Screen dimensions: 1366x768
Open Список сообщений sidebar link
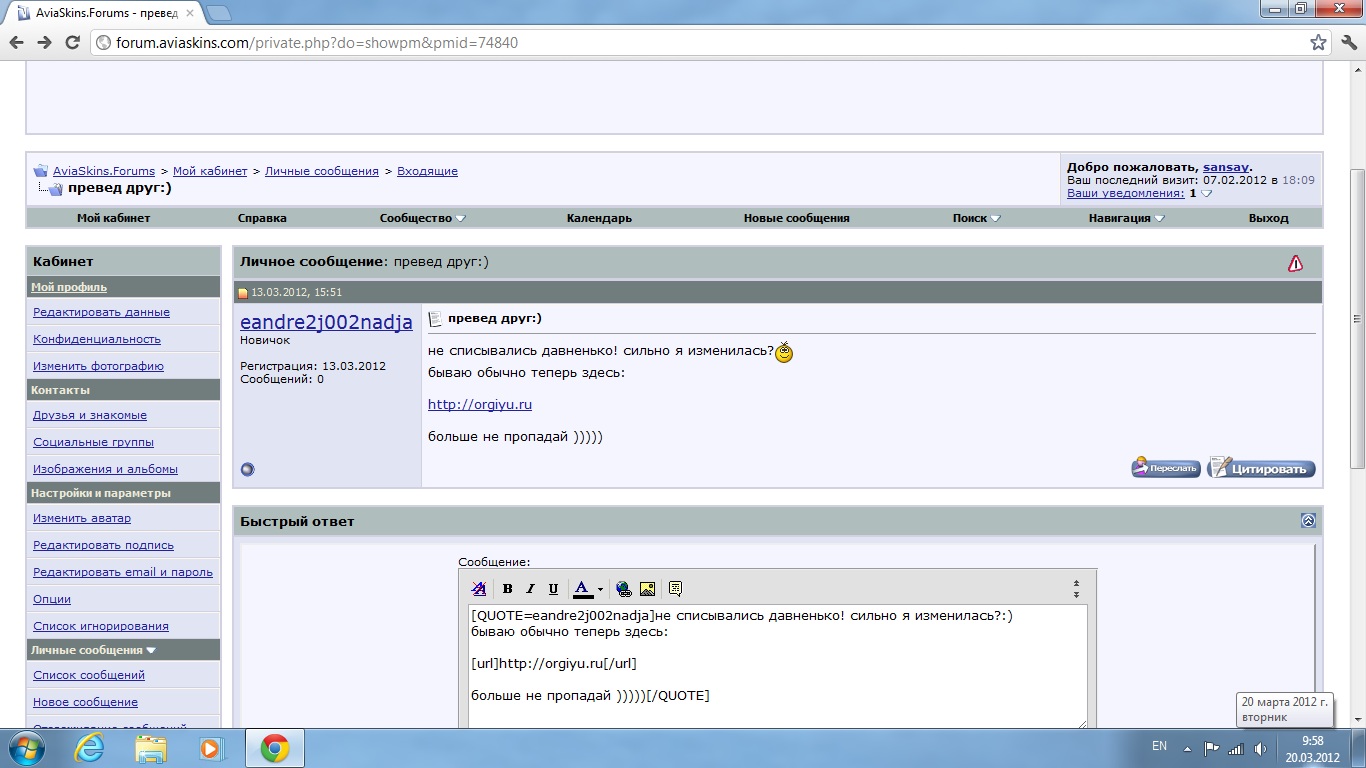(x=89, y=675)
